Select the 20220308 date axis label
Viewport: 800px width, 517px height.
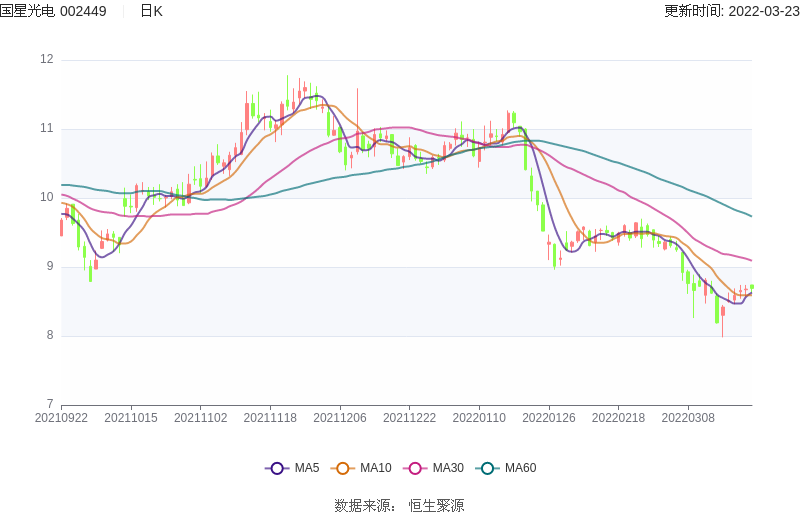pos(688,418)
